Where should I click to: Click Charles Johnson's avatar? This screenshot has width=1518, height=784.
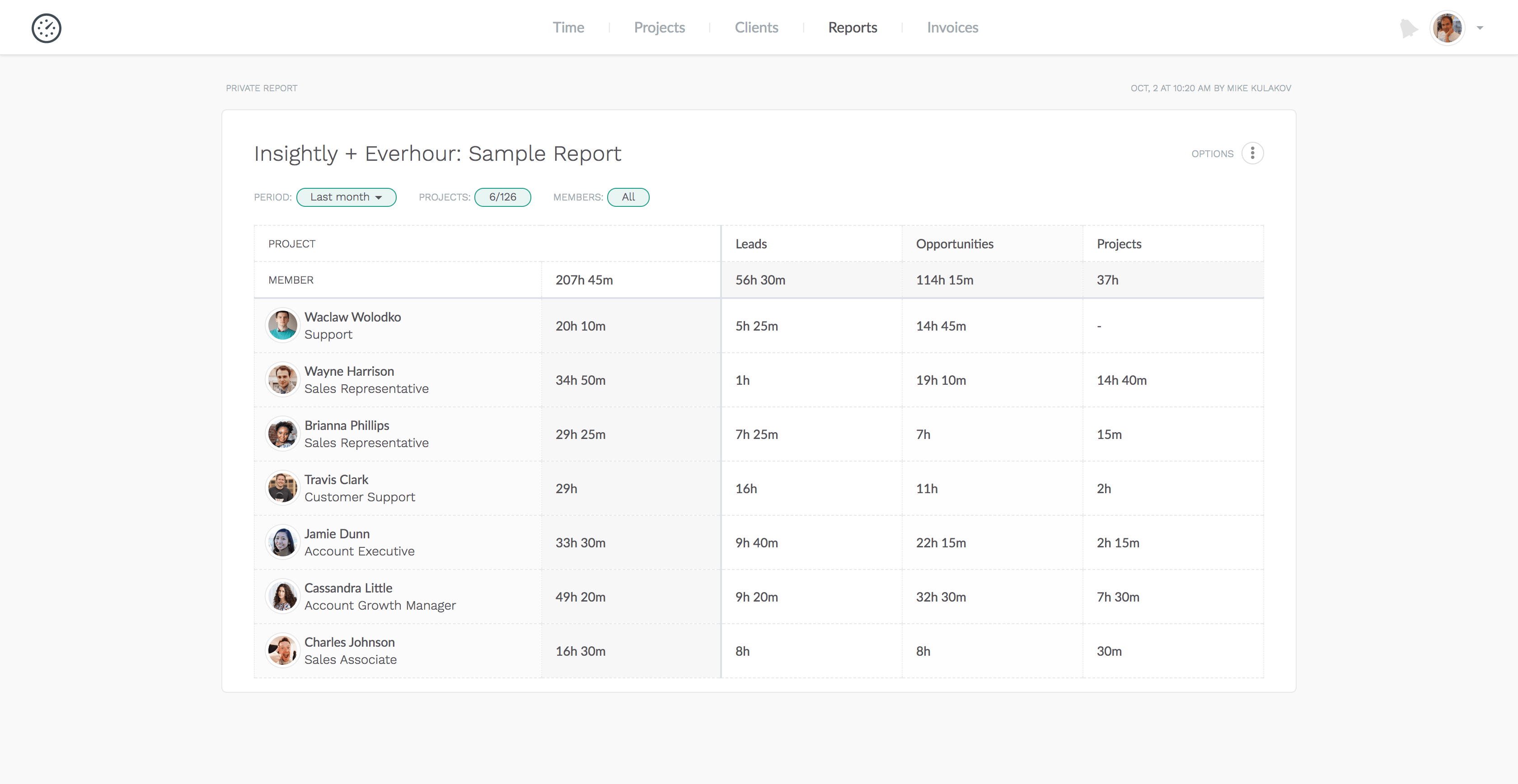point(282,650)
